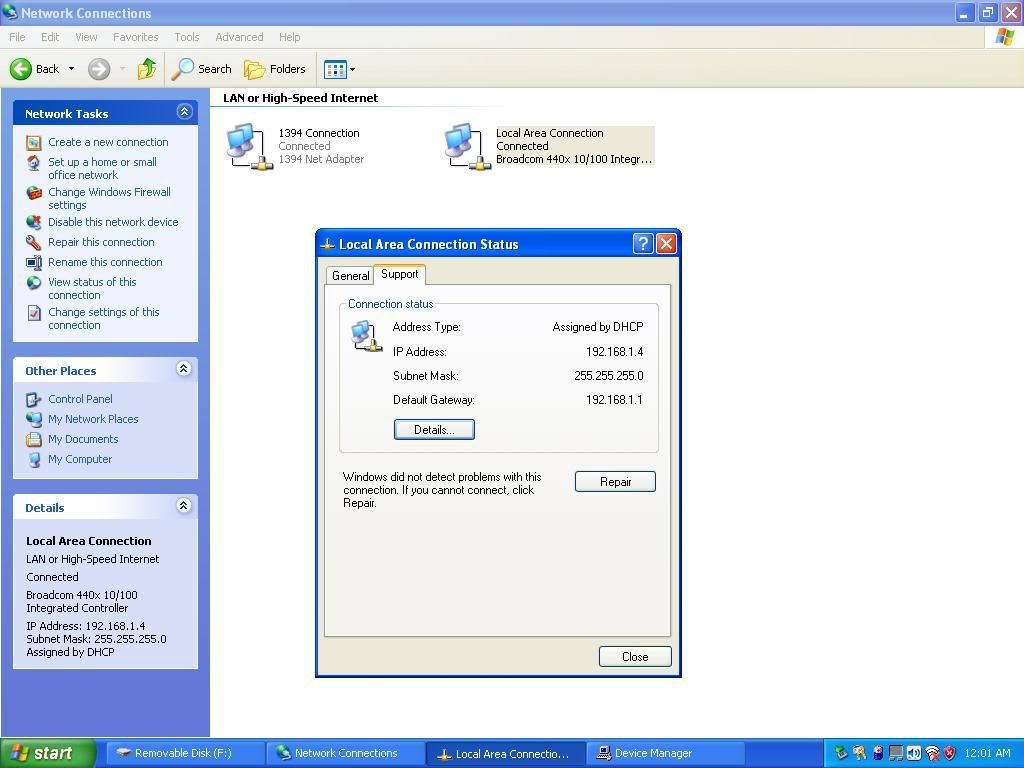Click the Repair connection wrench icon
The width and height of the screenshot is (1024, 768).
coord(33,243)
